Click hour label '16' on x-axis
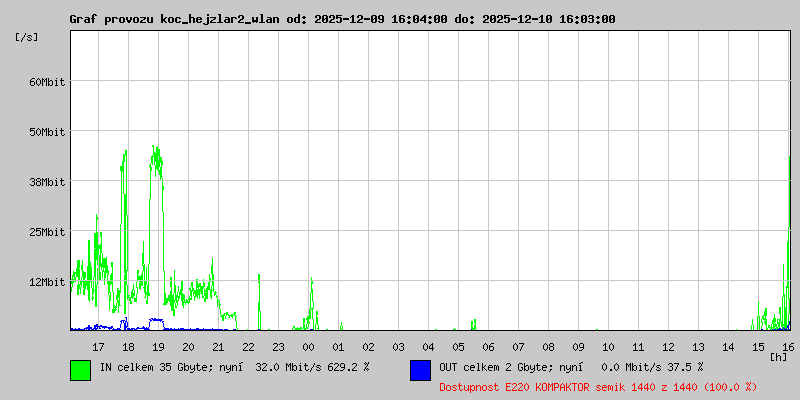This screenshot has width=800, height=400. pyautogui.click(x=788, y=347)
